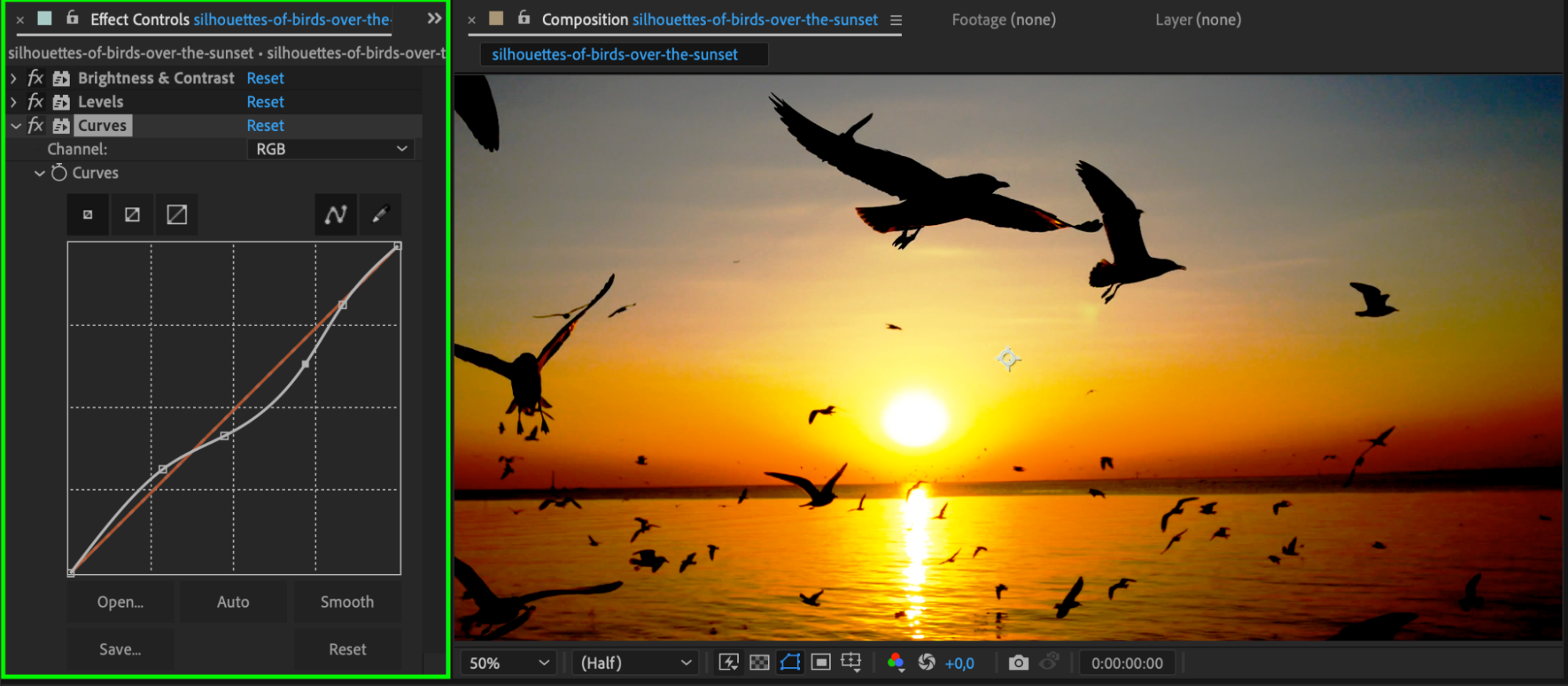This screenshot has width=1568, height=686.
Task: Open the RGB channel dropdown
Action: coord(330,149)
